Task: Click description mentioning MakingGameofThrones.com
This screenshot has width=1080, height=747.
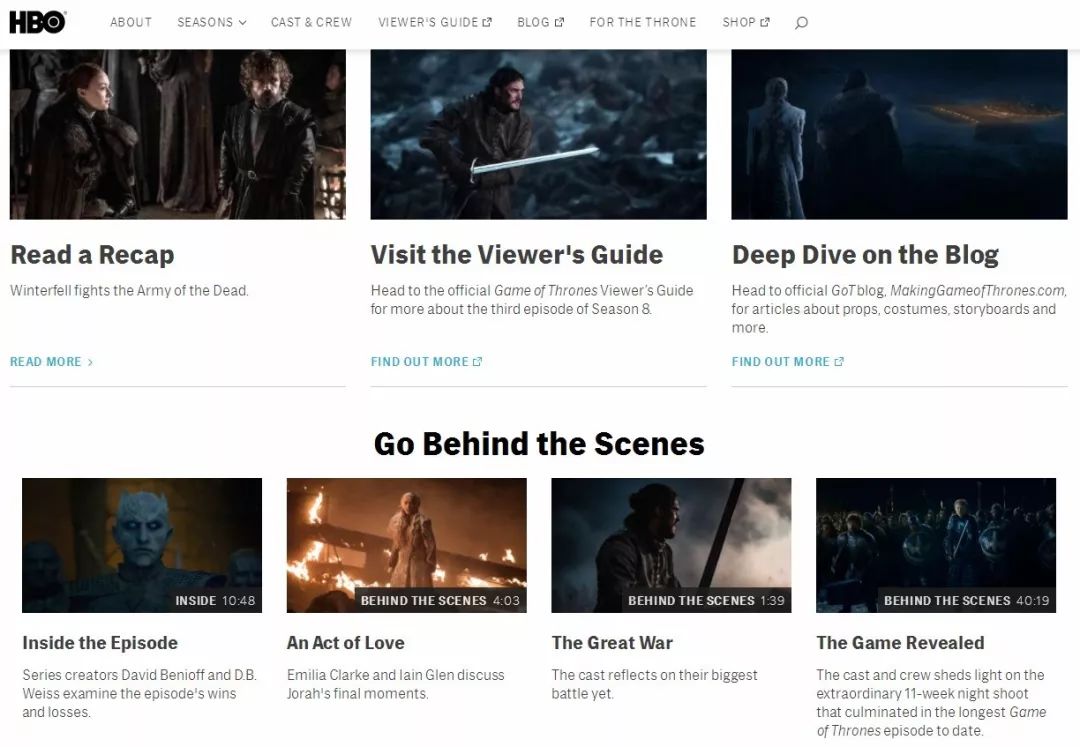Action: tap(900, 309)
